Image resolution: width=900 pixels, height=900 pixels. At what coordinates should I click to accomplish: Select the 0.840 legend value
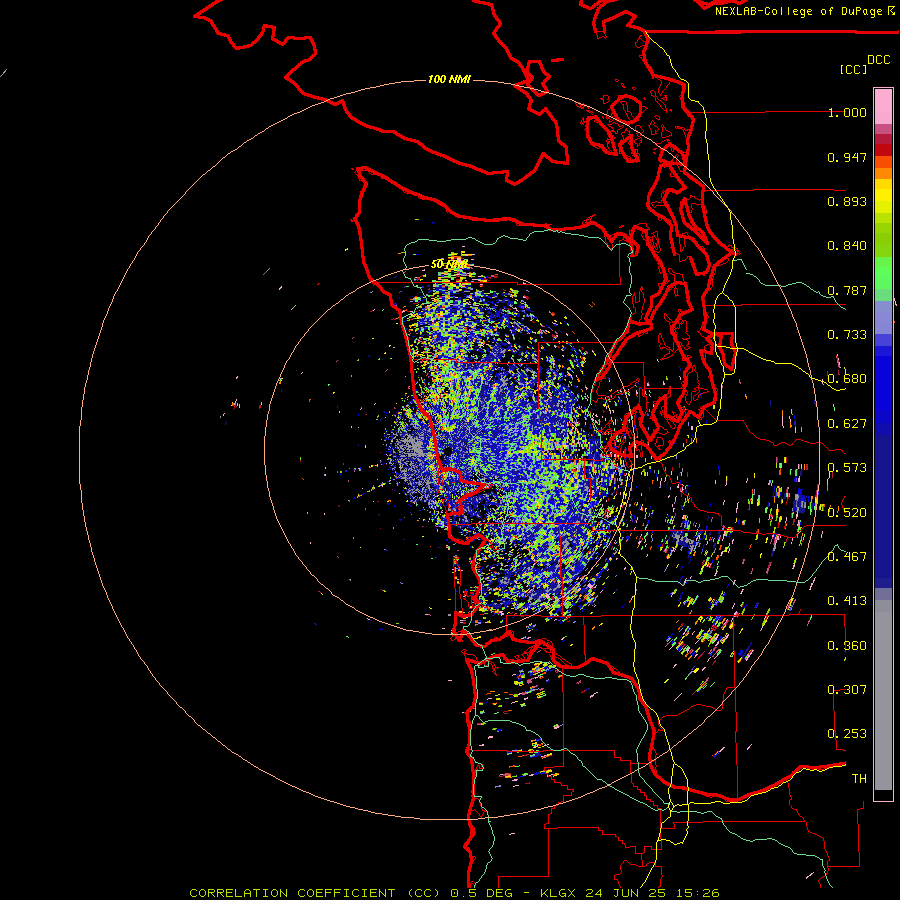pos(847,246)
